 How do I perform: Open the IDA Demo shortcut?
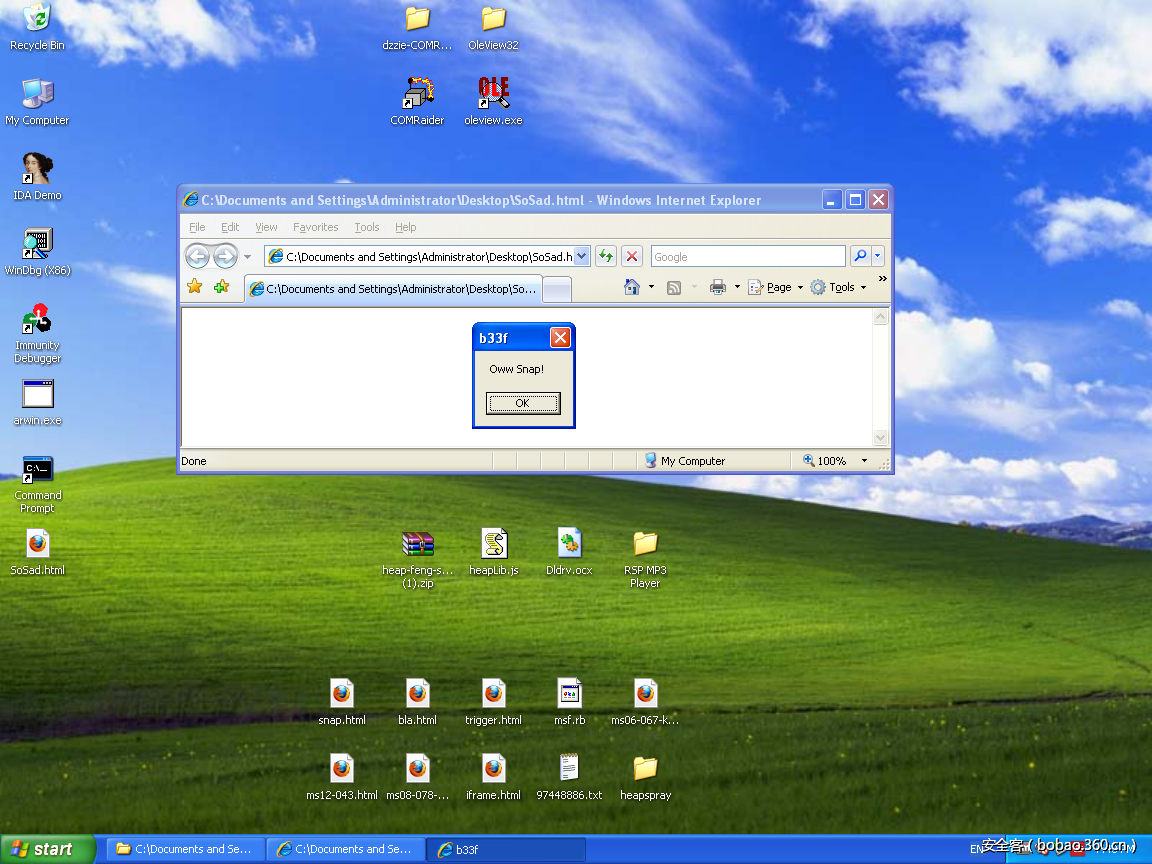[37, 168]
